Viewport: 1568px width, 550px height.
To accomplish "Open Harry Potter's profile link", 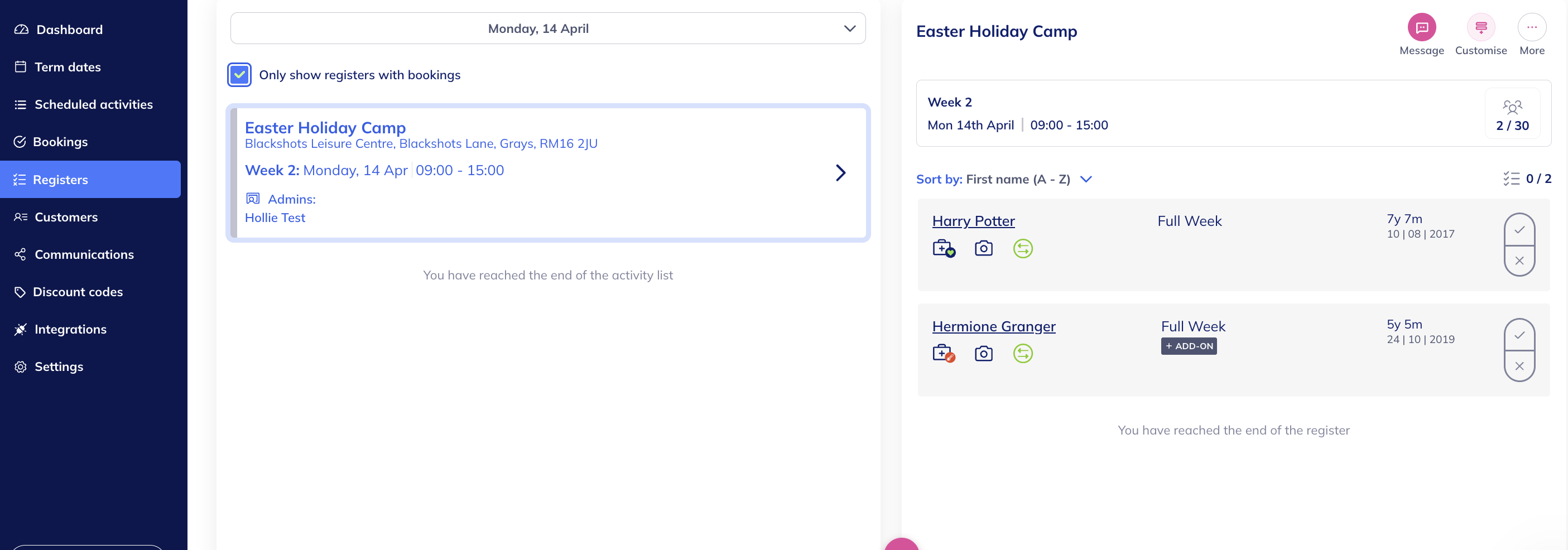I will pyautogui.click(x=973, y=221).
